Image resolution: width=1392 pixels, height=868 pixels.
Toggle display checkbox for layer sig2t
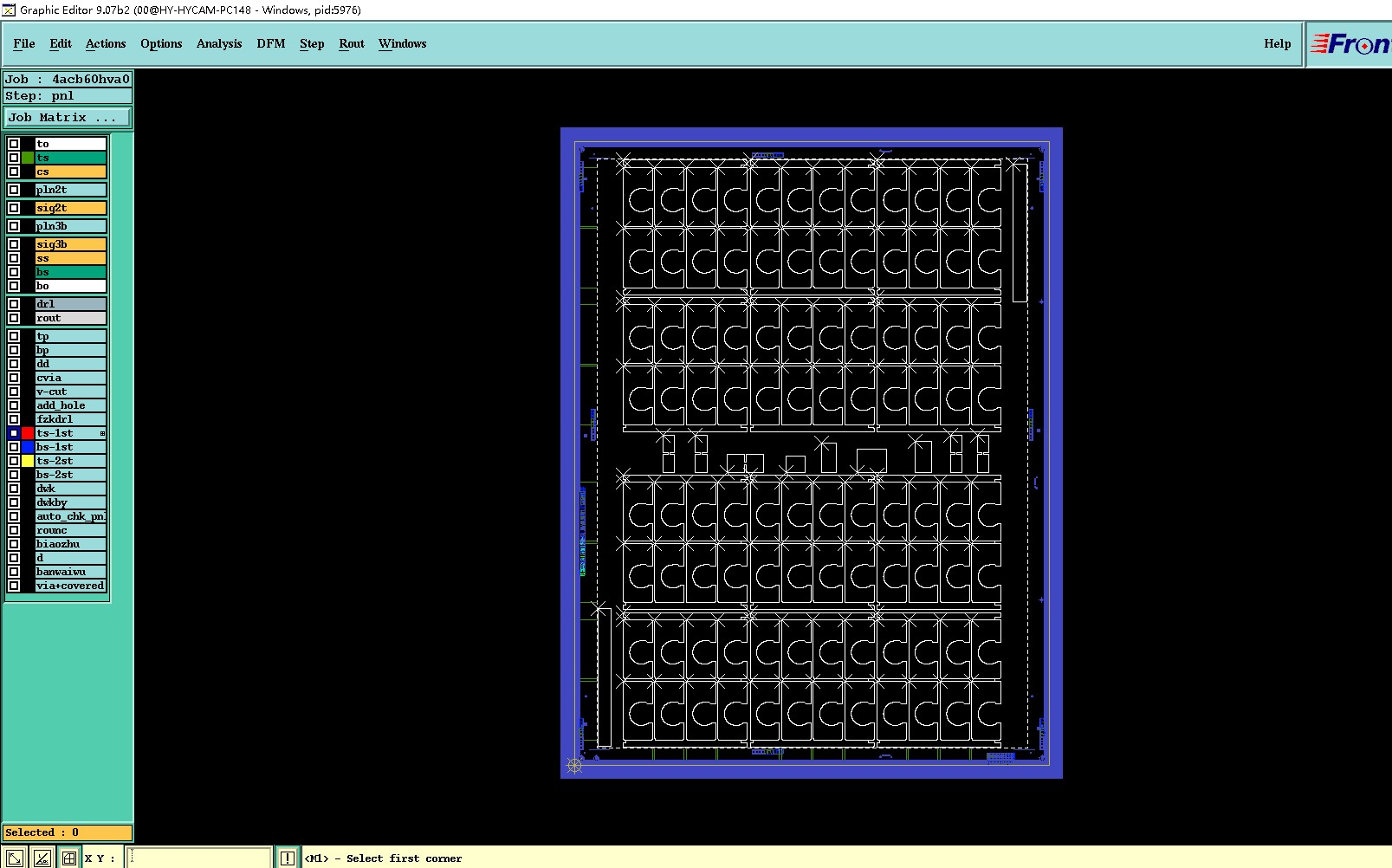[x=14, y=208]
